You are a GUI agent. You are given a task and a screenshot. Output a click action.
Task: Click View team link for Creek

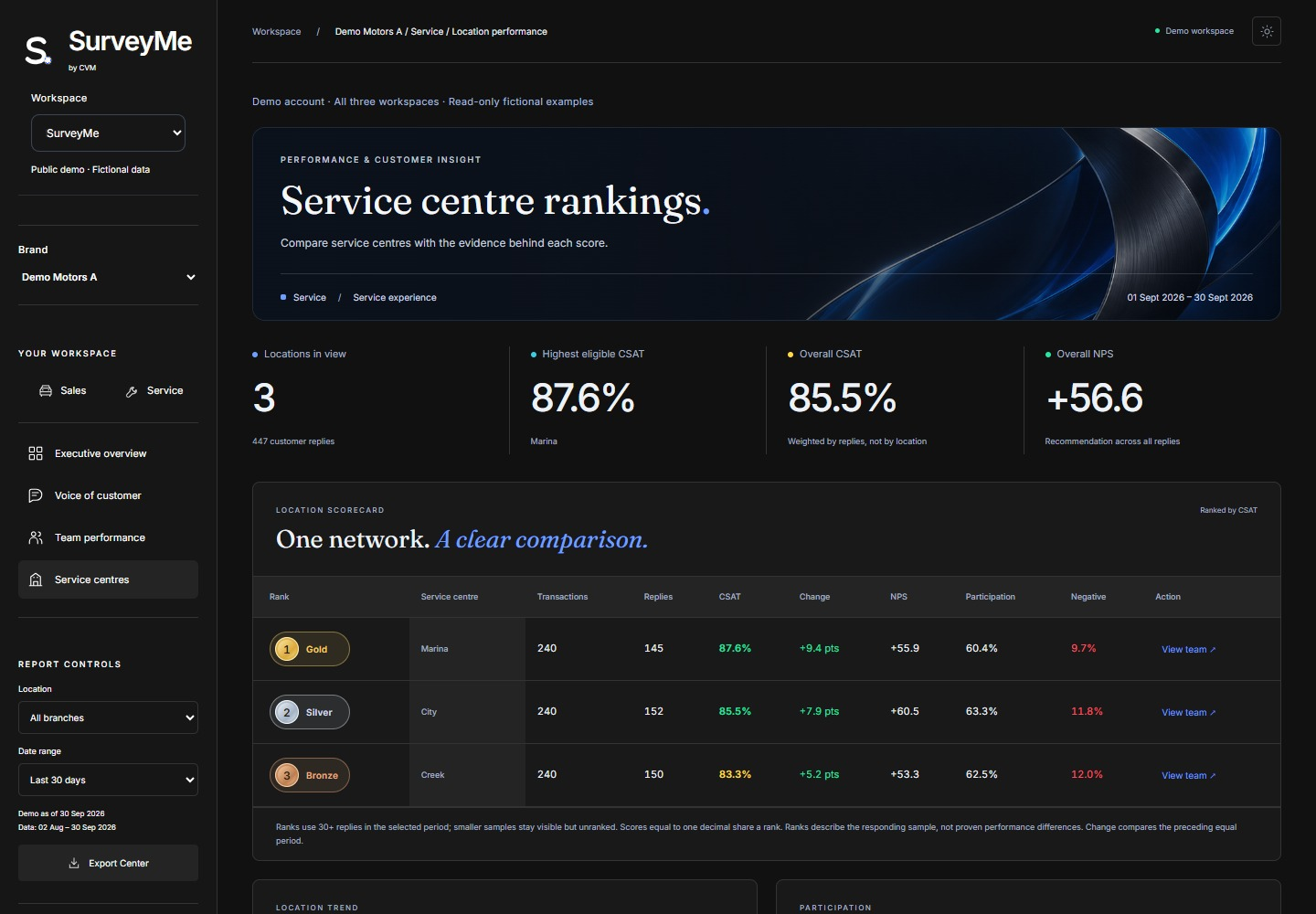click(x=1188, y=775)
